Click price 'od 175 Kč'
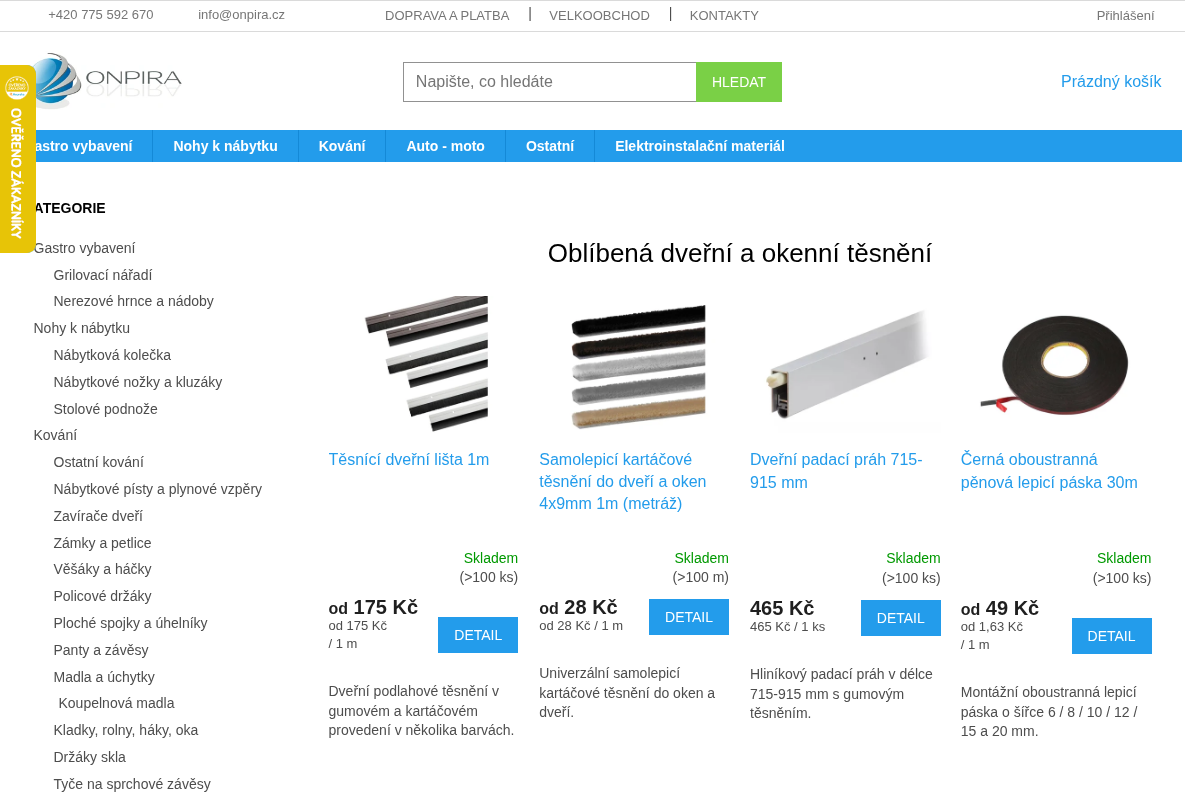Screen dimensions: 1200x800 coord(373,607)
